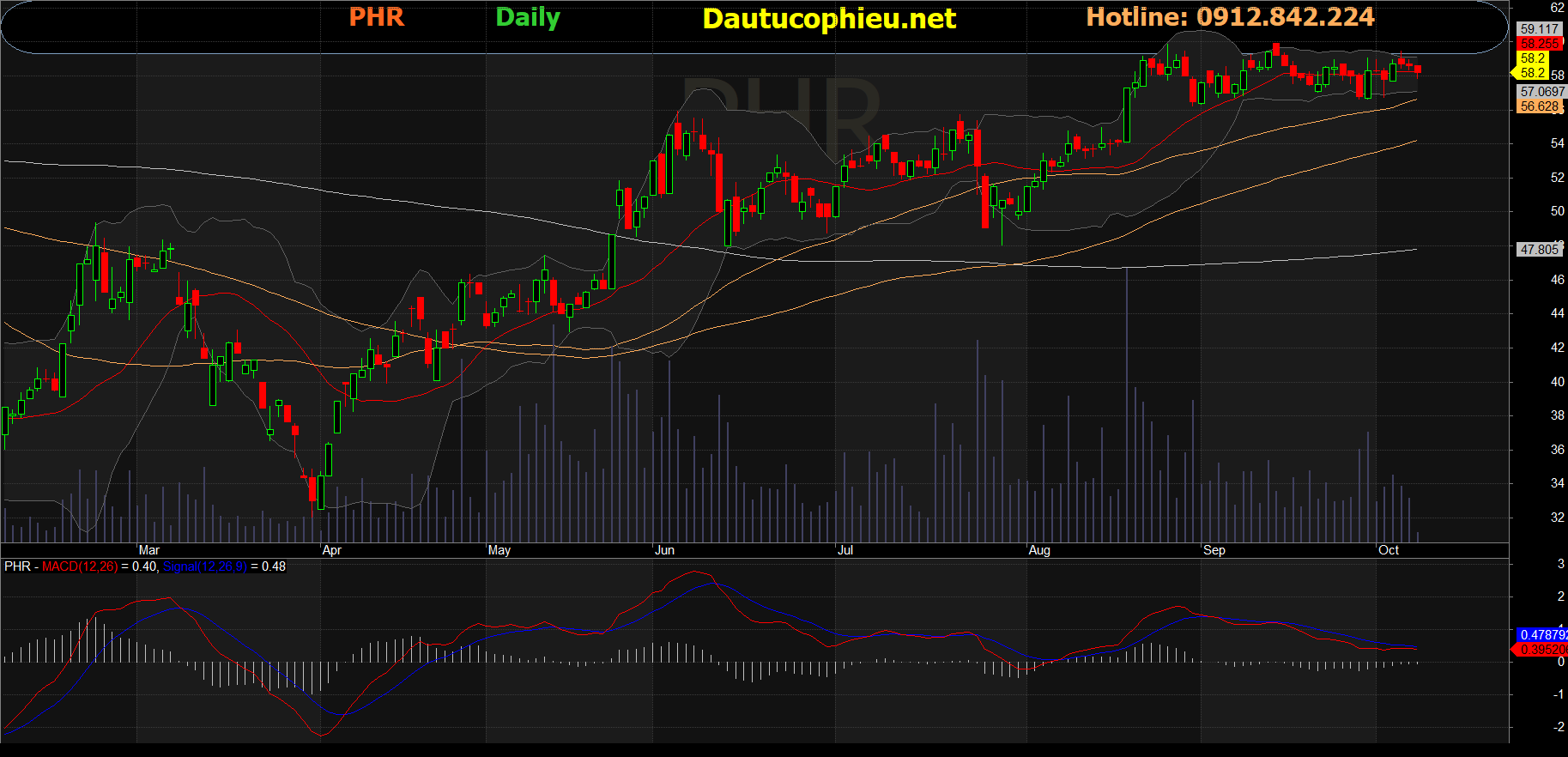Screen dimensions: 1568x757
Task: Select the red 0.395 MACD value tag
Action: [x=1542, y=650]
